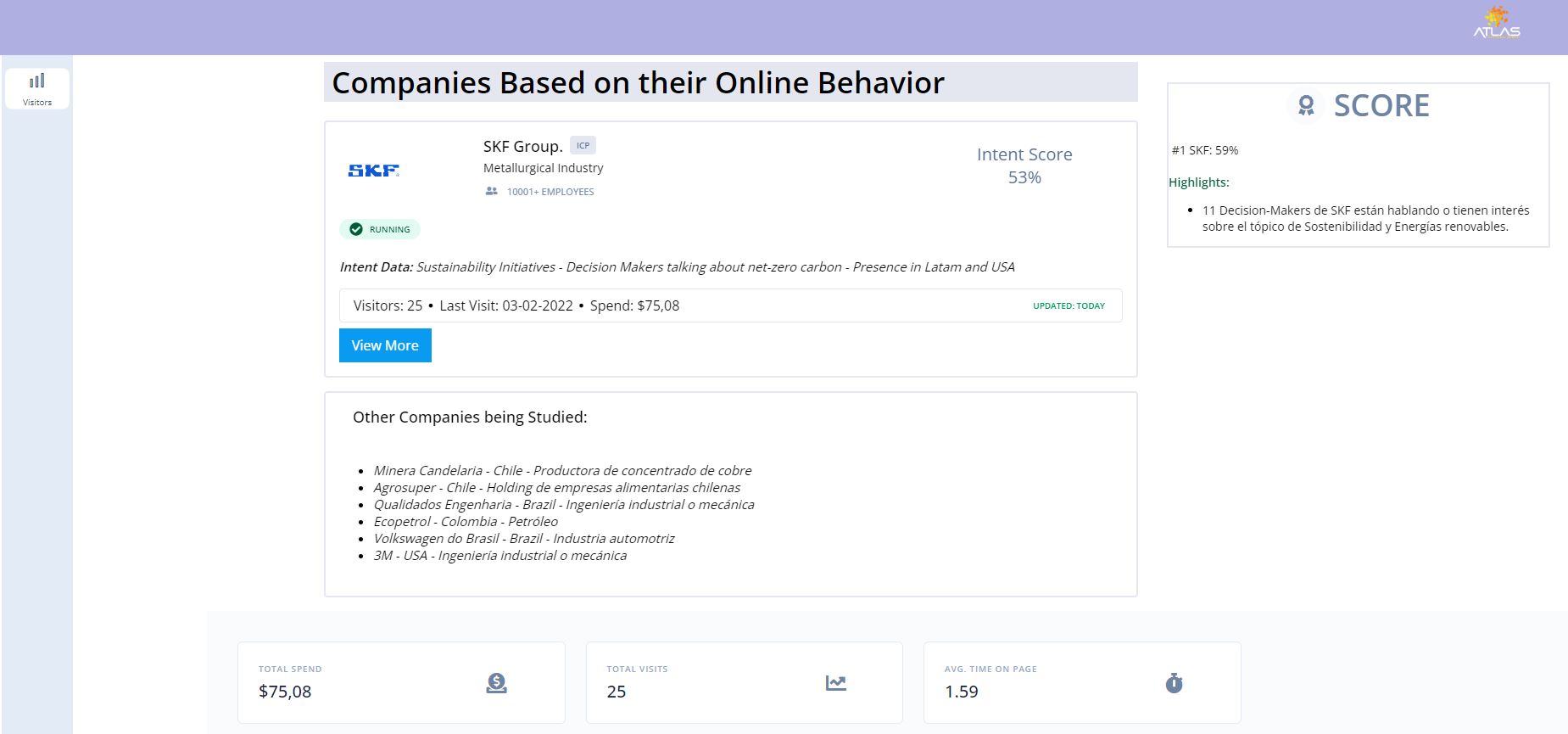
Task: Click the UPDATED: TODAY label
Action: pyautogui.click(x=1069, y=305)
